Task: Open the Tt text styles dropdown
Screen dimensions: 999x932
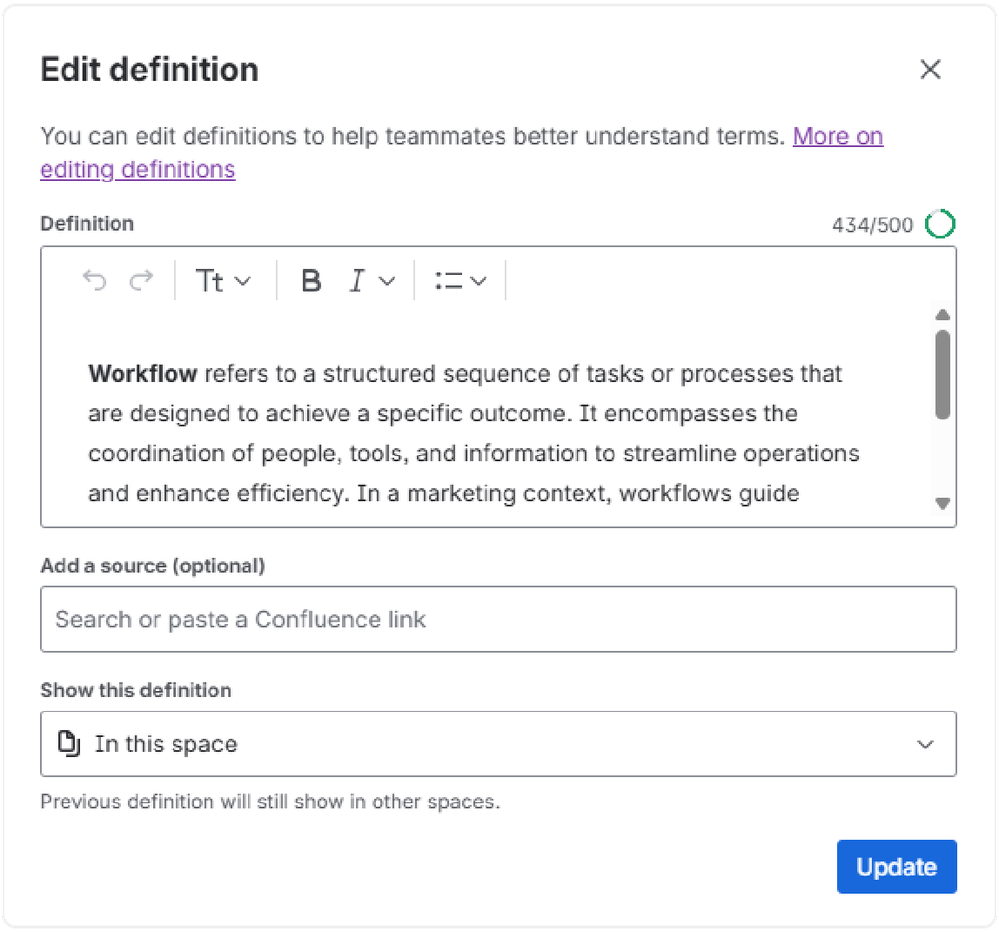Action: coord(223,282)
